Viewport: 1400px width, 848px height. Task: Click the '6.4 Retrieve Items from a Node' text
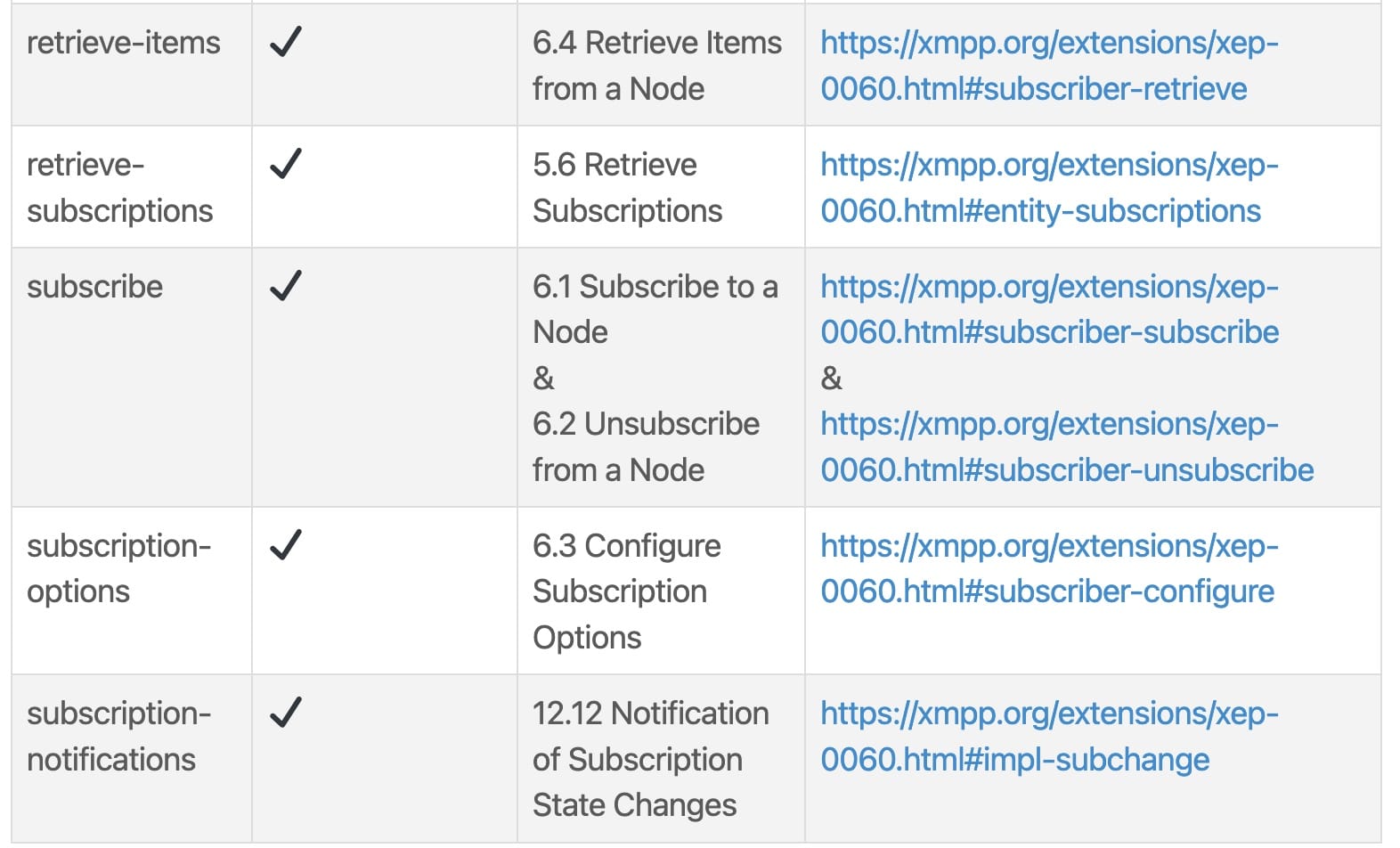coord(656,66)
